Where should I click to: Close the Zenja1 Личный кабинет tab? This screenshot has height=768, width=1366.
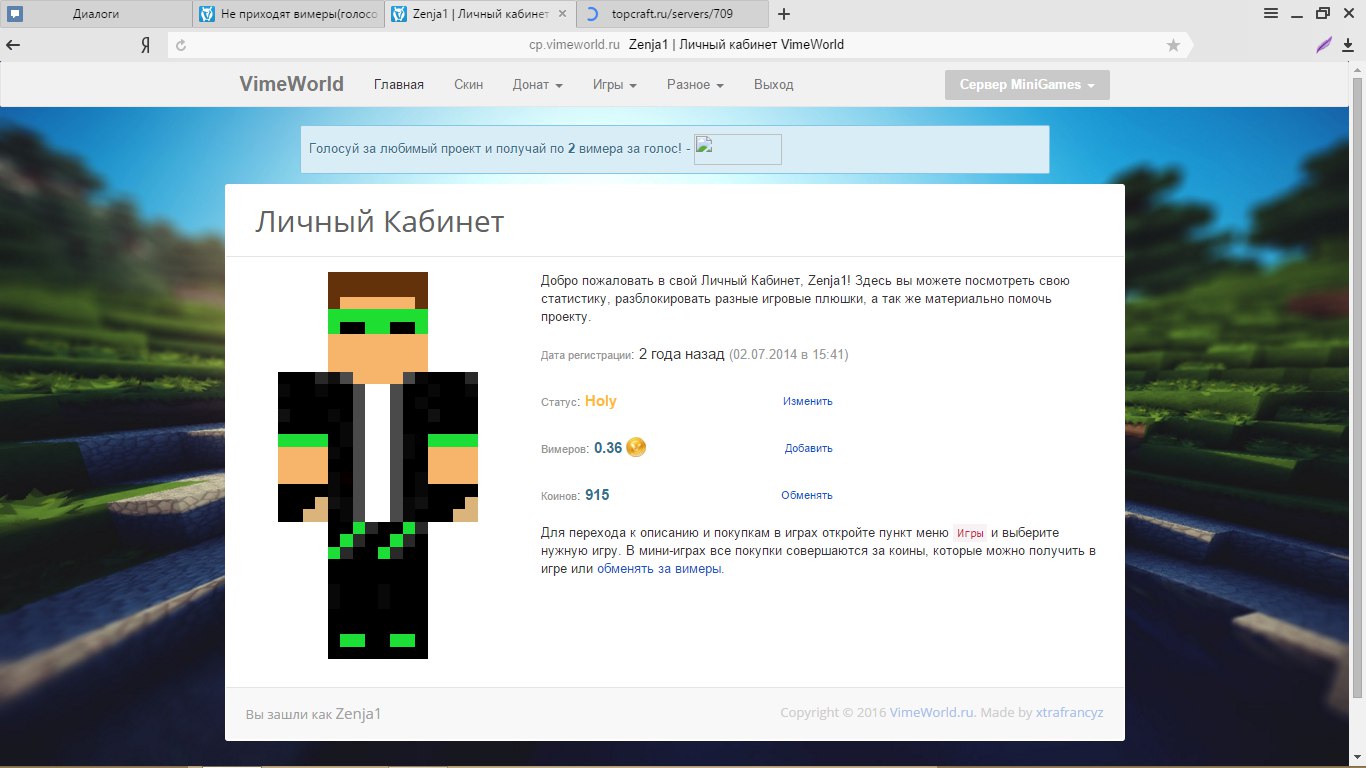point(563,14)
